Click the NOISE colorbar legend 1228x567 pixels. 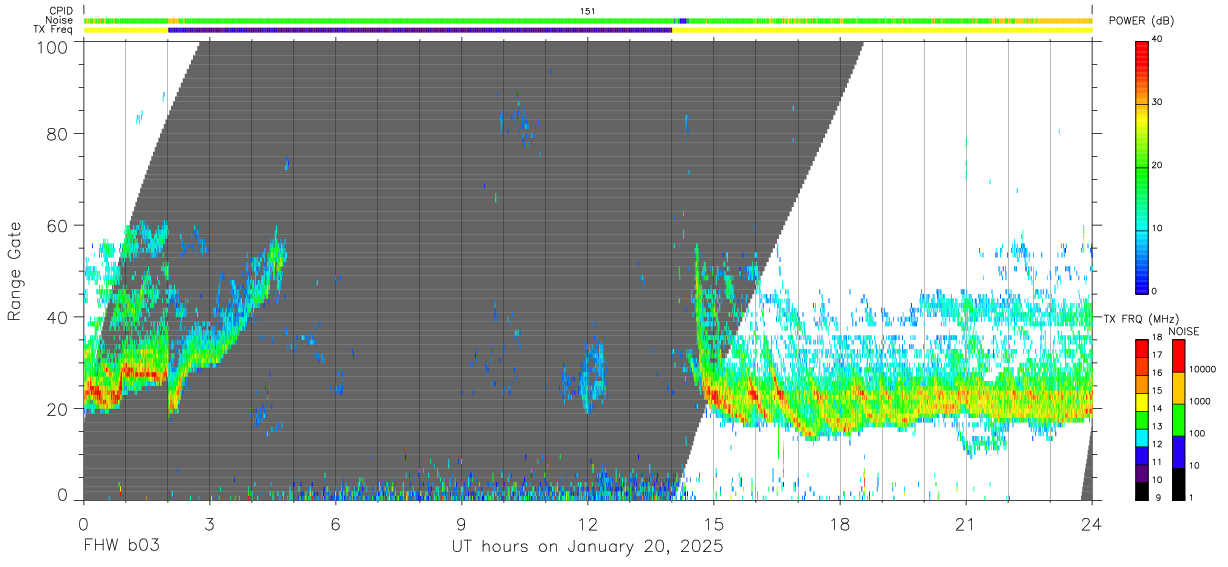click(x=1178, y=420)
